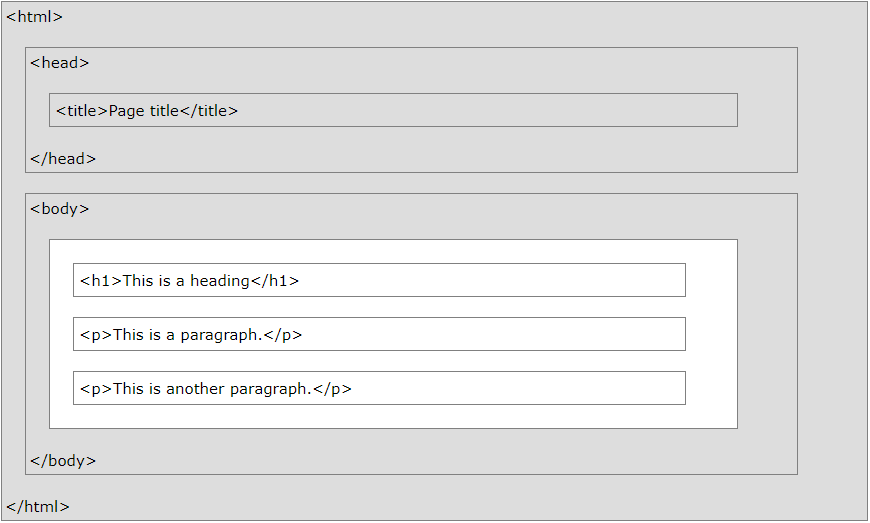Image resolution: width=870 pixels, height=523 pixels.
Task: Click the closing </title> tag
Action: point(209,111)
